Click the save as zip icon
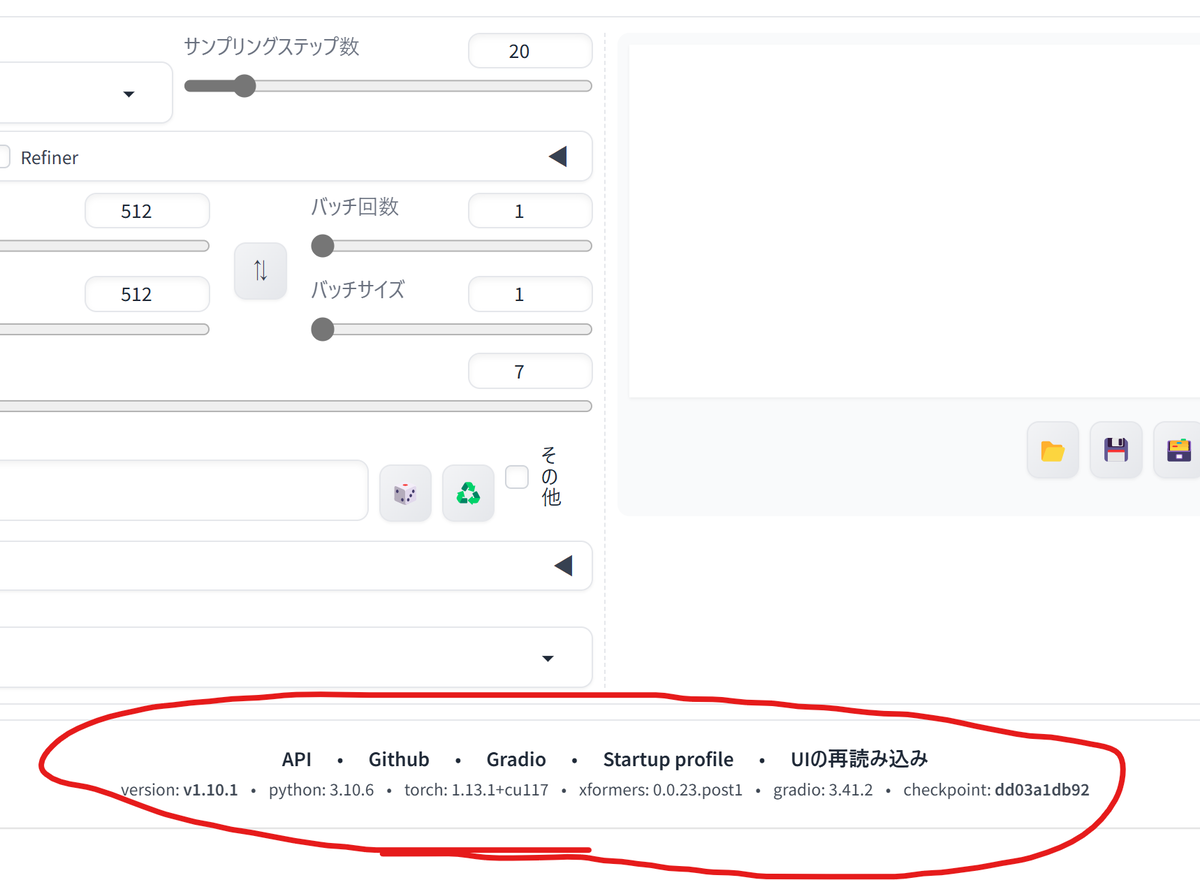Screen dimensions: 1200x880 pos(1177,450)
